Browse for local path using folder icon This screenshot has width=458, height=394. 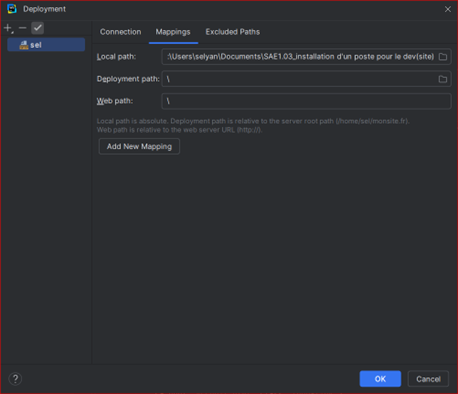[443, 57]
